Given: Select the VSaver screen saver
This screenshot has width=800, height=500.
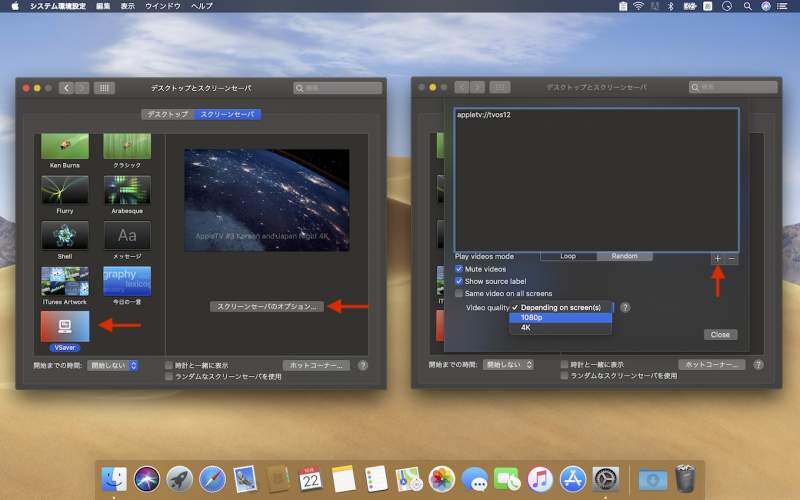Looking at the screenshot, I should [x=65, y=327].
